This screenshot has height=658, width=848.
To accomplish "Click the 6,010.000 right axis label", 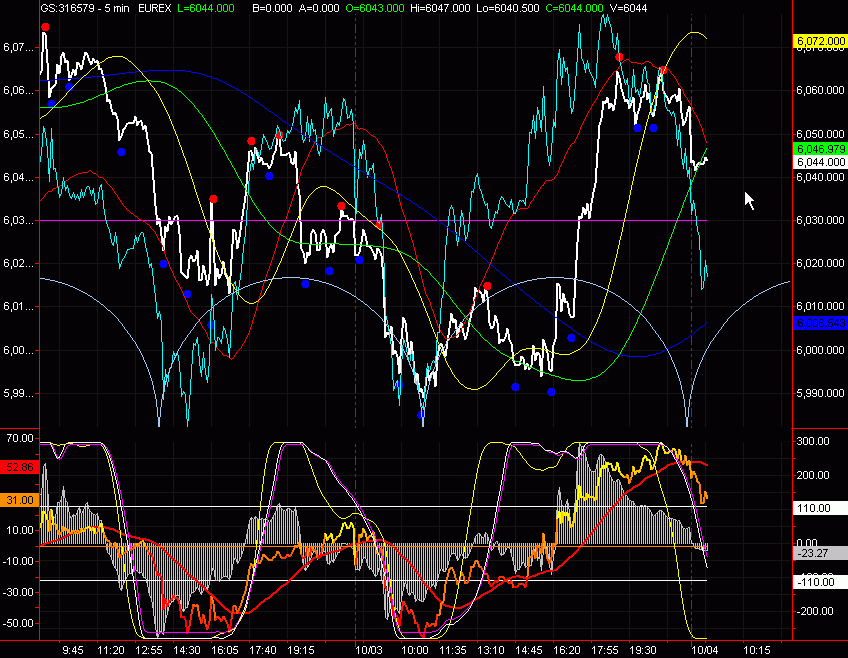I will (x=820, y=307).
